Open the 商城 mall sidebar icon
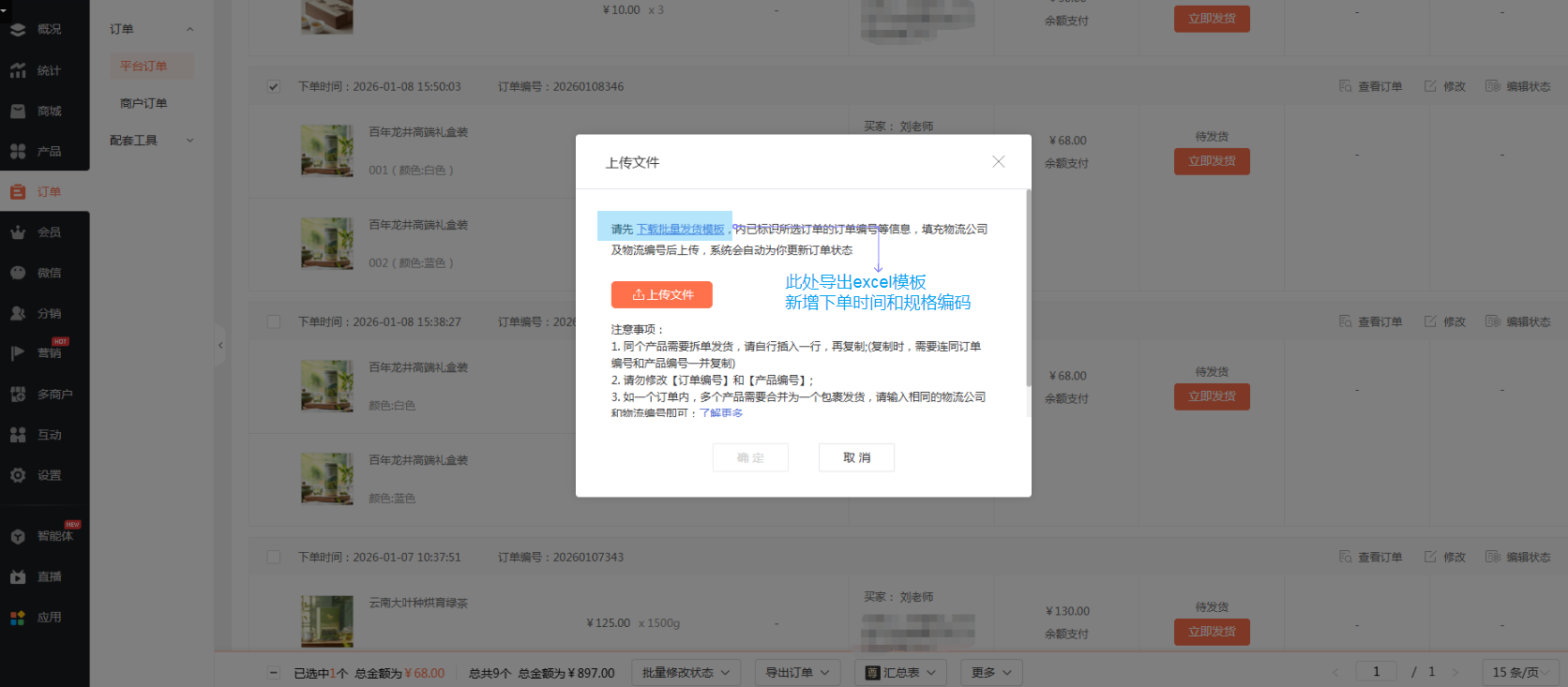 (x=18, y=111)
